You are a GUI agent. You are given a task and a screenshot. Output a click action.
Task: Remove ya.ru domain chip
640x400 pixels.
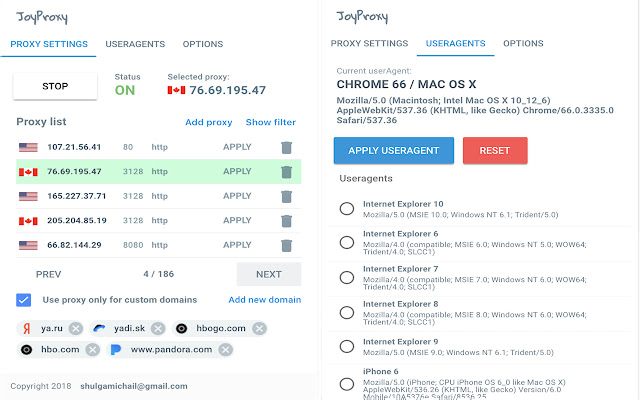pos(76,329)
